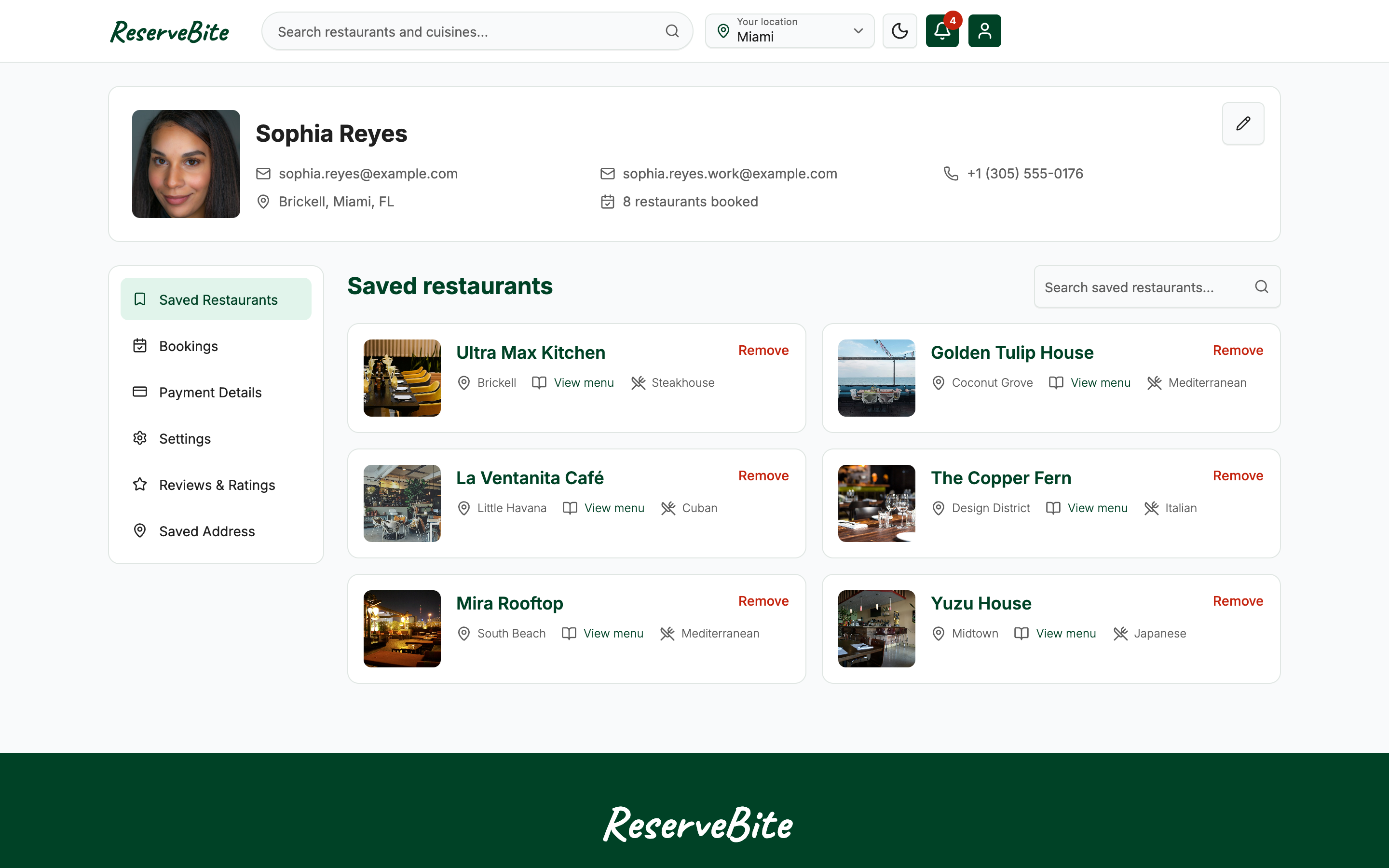
Task: Remove Golden Tulip House from saved
Action: point(1238,350)
